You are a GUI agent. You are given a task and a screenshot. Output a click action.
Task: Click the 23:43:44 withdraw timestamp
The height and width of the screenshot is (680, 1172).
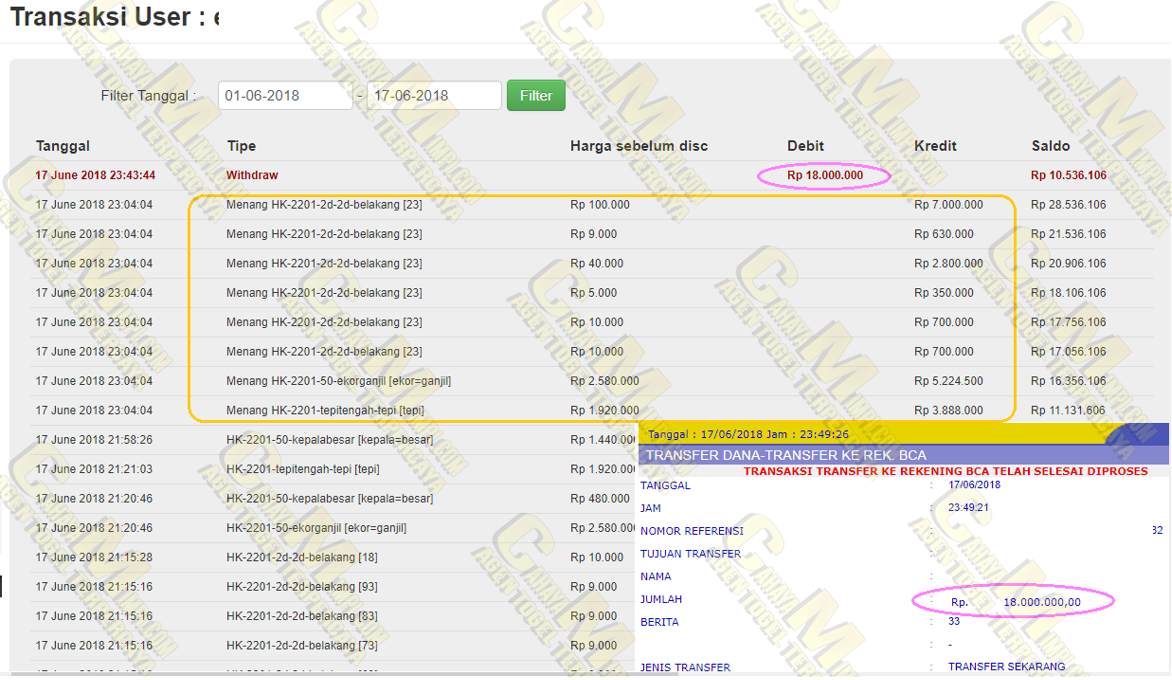[x=95, y=175]
